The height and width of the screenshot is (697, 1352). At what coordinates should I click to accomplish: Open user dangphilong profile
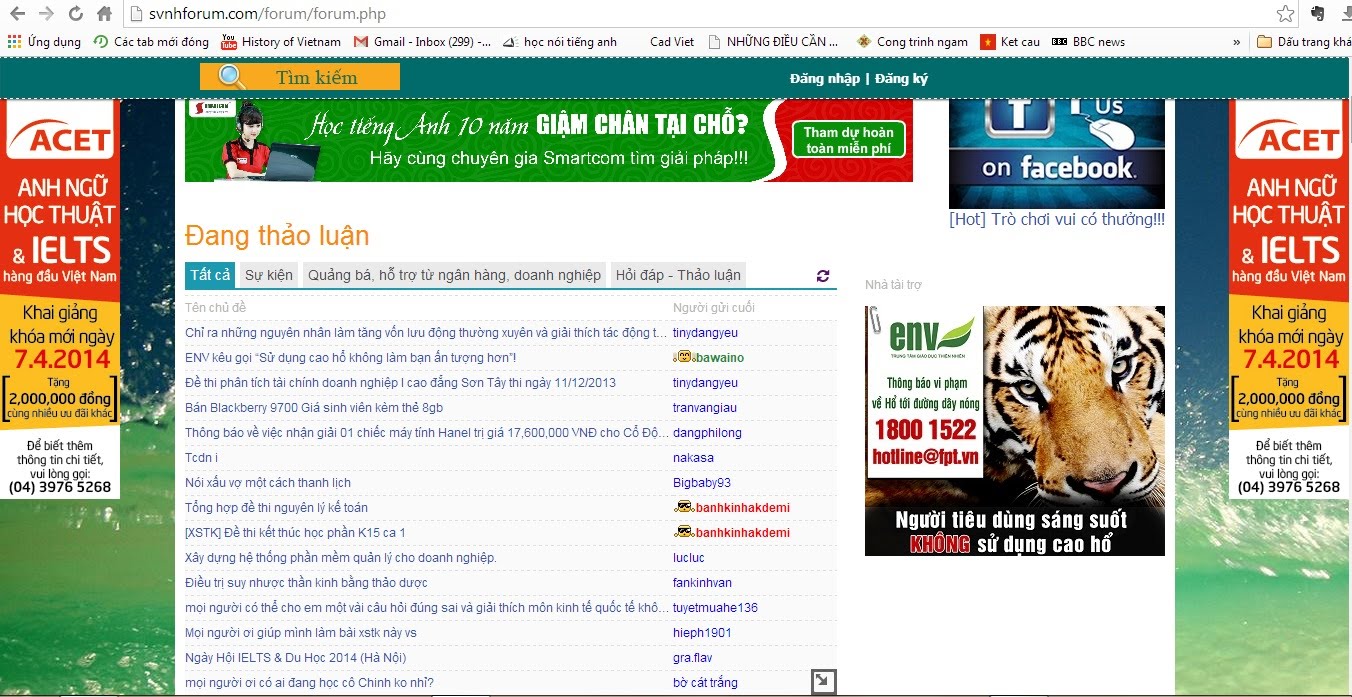(707, 433)
